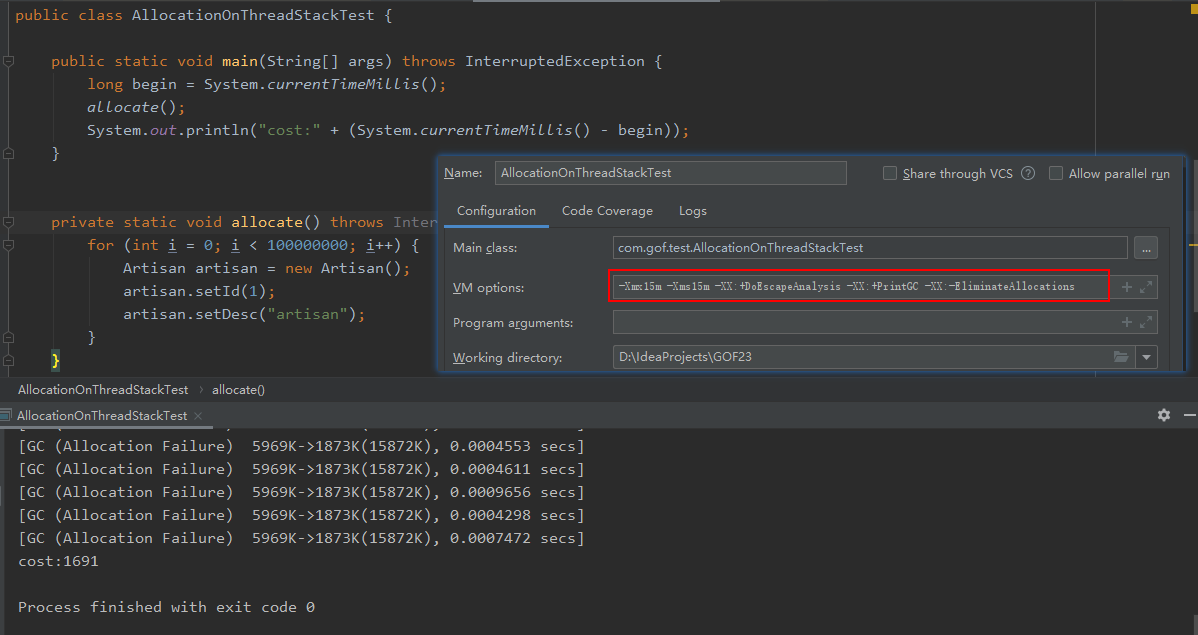This screenshot has width=1198, height=635.
Task: Switch to the Code Coverage tab
Action: coord(607,211)
